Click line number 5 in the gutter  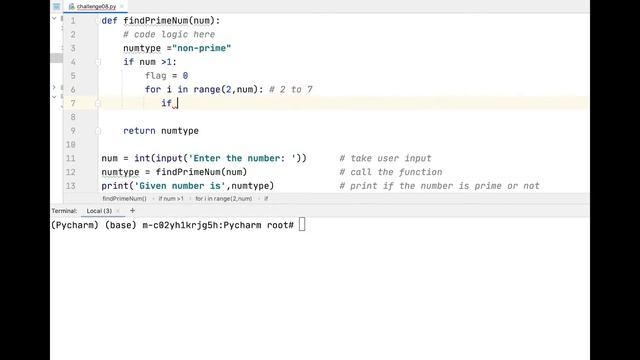coord(73,76)
